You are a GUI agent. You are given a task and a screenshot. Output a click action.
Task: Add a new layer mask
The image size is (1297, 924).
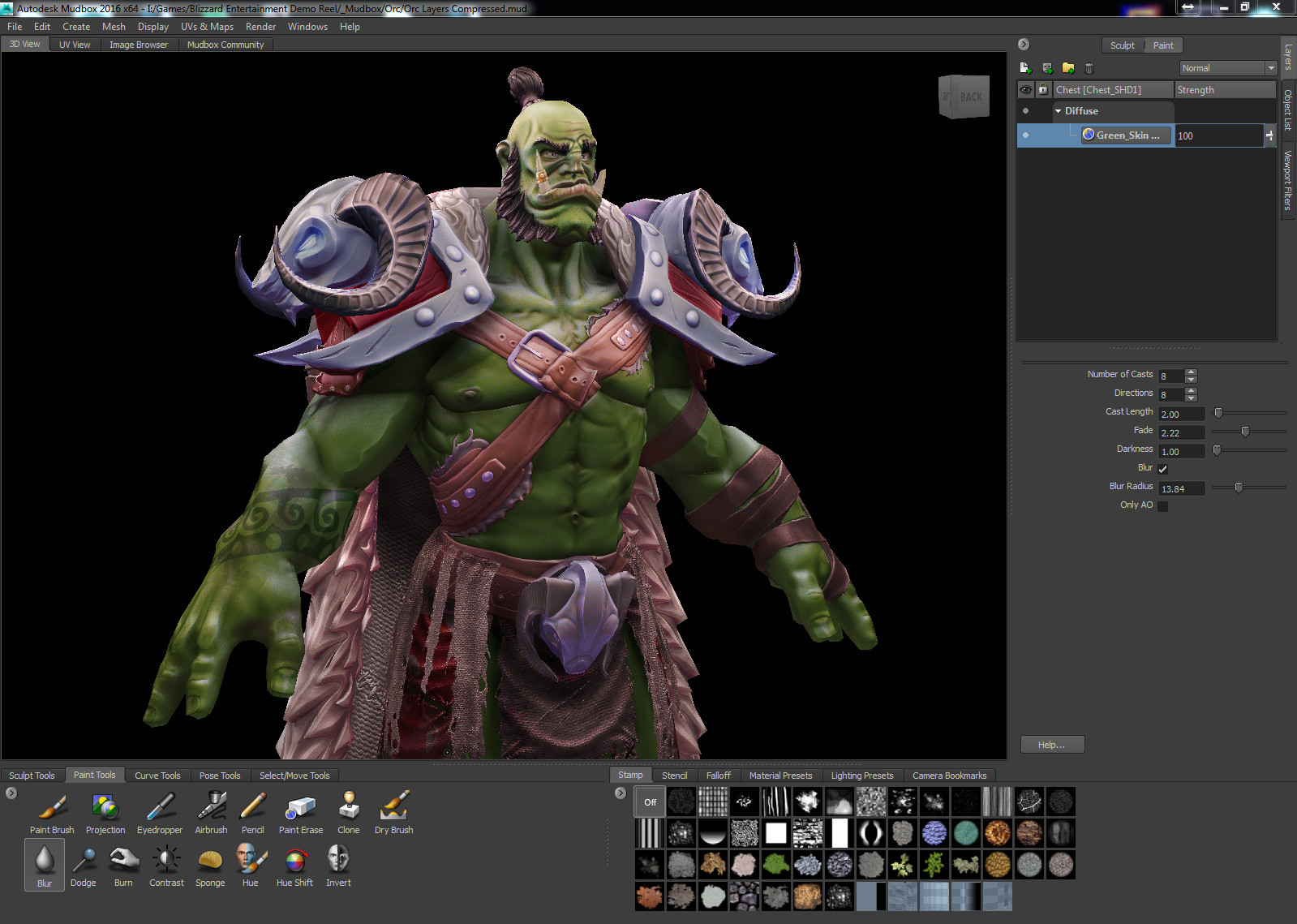point(1047,68)
